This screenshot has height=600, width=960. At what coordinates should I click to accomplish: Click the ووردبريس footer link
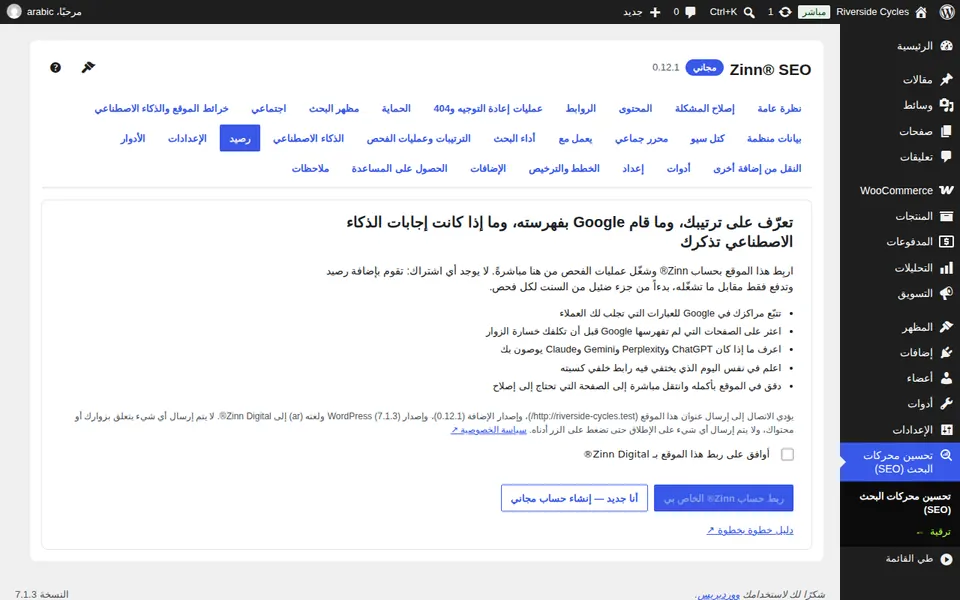[719, 594]
